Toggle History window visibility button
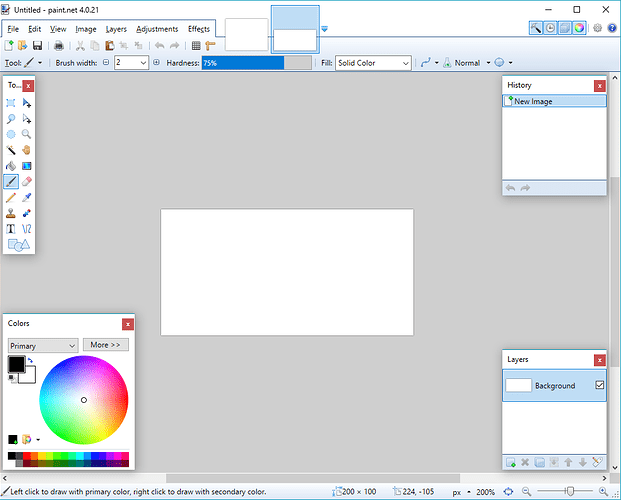The image size is (621, 500). point(550,28)
